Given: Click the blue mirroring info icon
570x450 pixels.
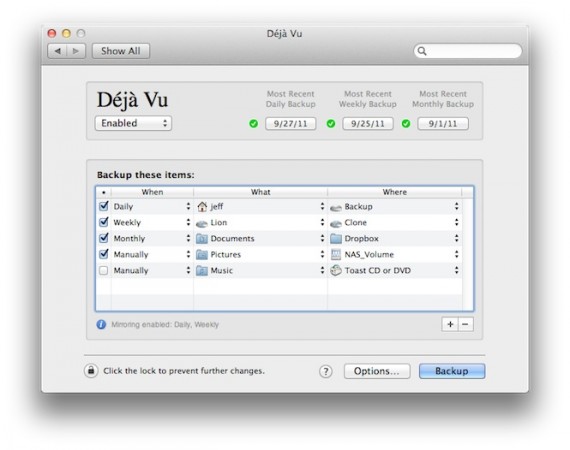Looking at the screenshot, I should tap(101, 324).
